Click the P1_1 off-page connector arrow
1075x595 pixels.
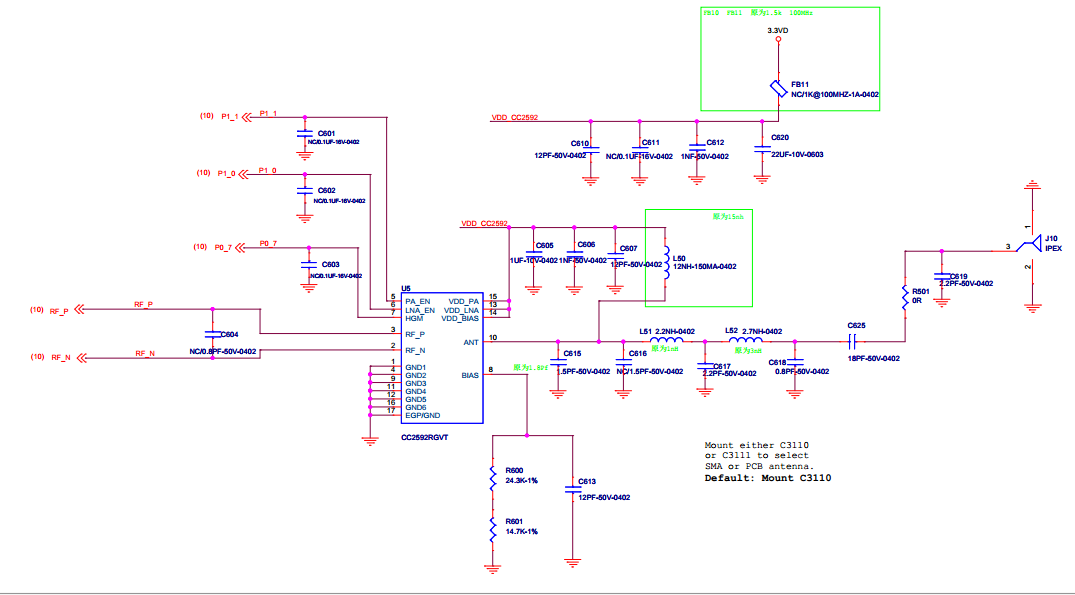click(x=246, y=117)
